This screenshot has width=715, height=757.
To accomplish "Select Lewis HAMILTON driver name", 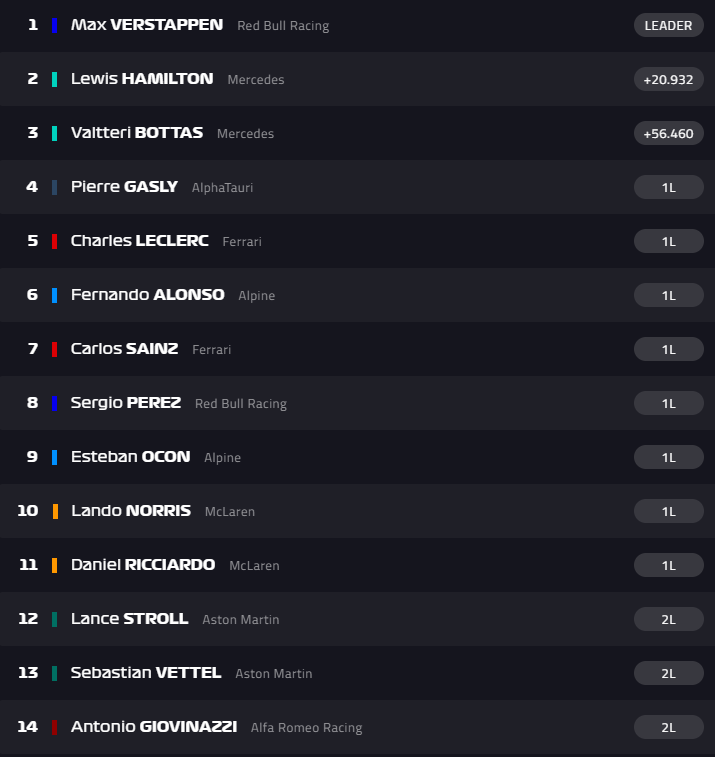I will 142,79.
